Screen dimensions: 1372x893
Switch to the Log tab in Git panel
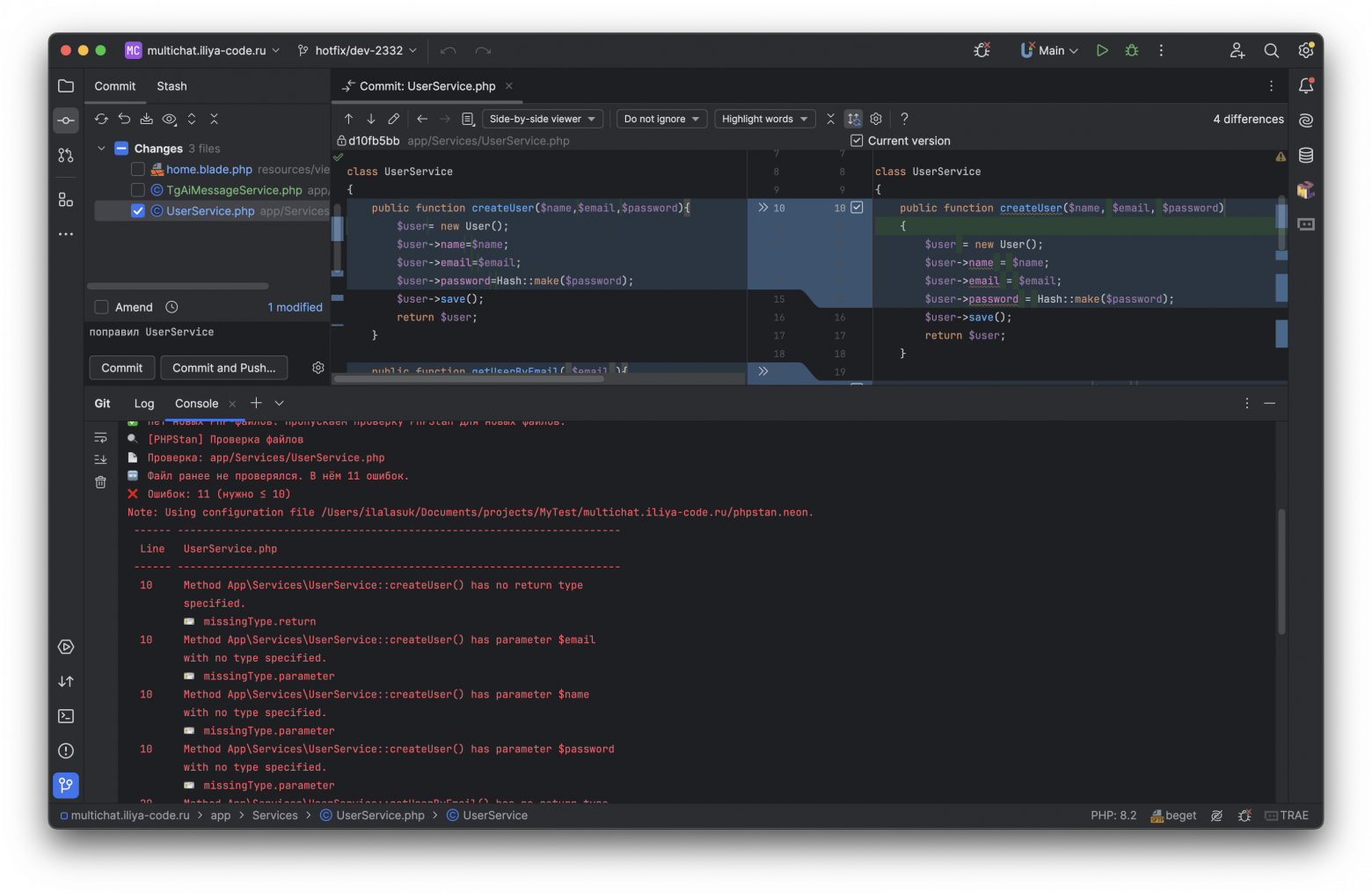click(143, 403)
